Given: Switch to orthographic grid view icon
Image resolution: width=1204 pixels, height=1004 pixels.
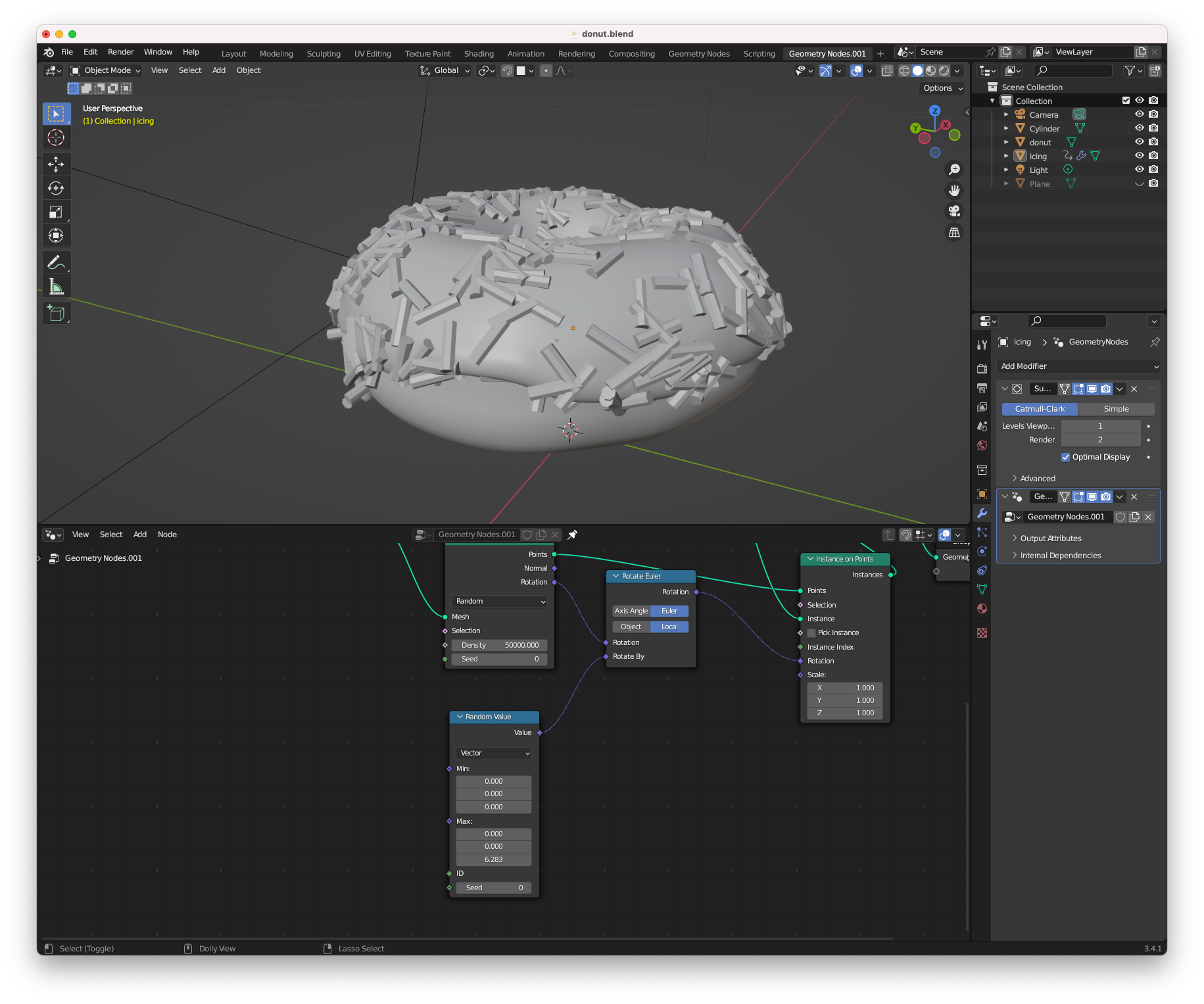Looking at the screenshot, I should 954,232.
